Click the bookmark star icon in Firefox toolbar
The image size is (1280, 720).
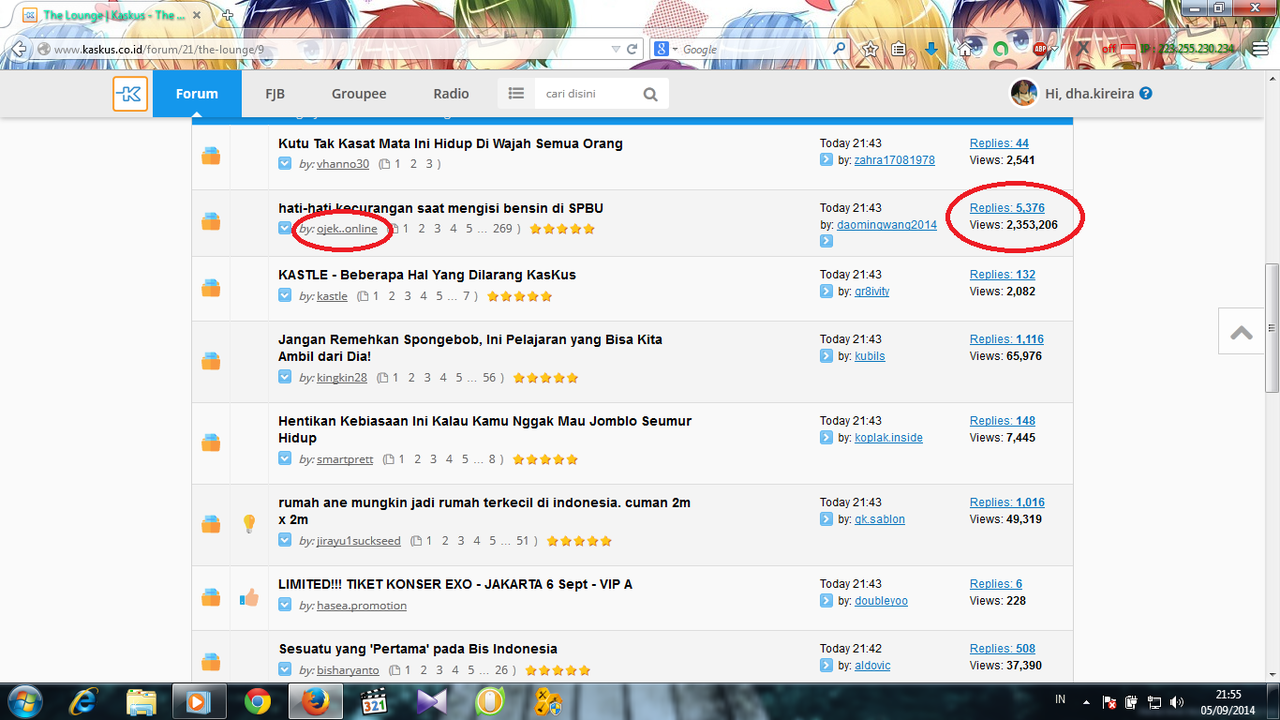[x=870, y=49]
